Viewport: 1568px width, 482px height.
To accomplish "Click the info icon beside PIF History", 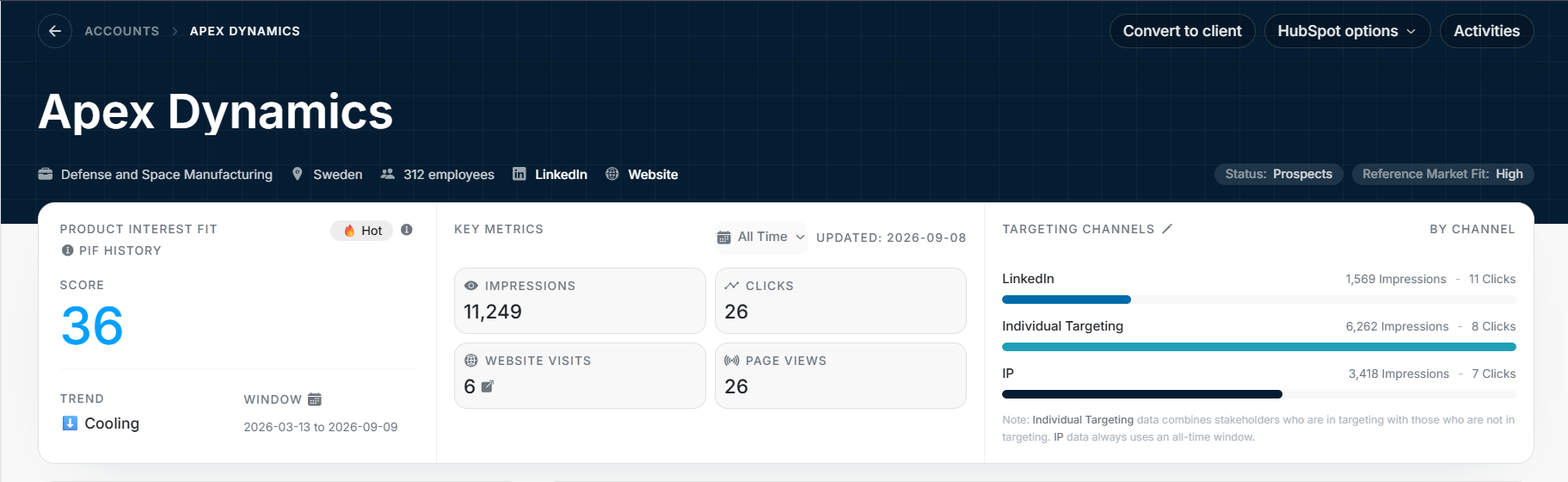I will 67,250.
